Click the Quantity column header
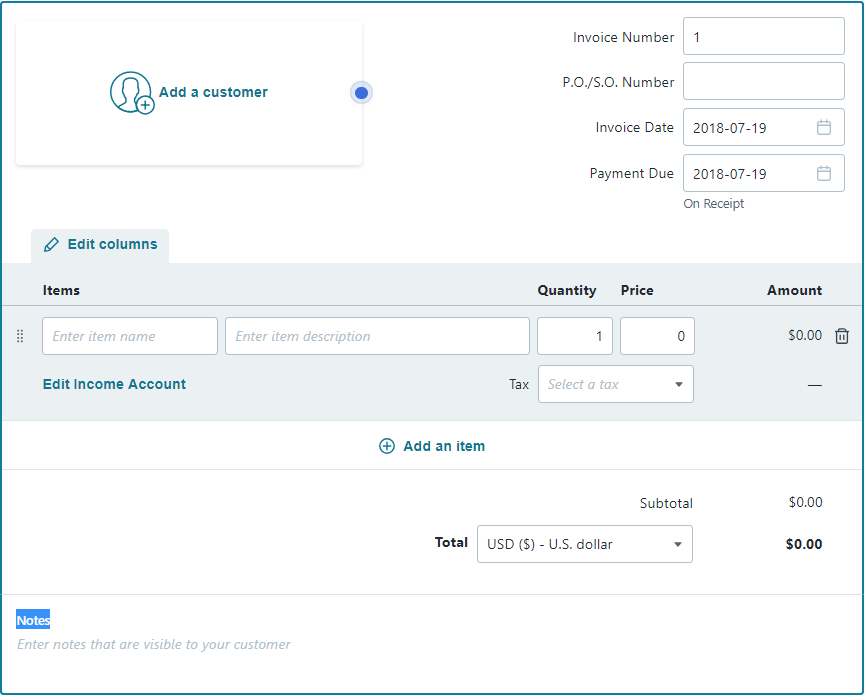The height and width of the screenshot is (696, 865). pos(567,291)
